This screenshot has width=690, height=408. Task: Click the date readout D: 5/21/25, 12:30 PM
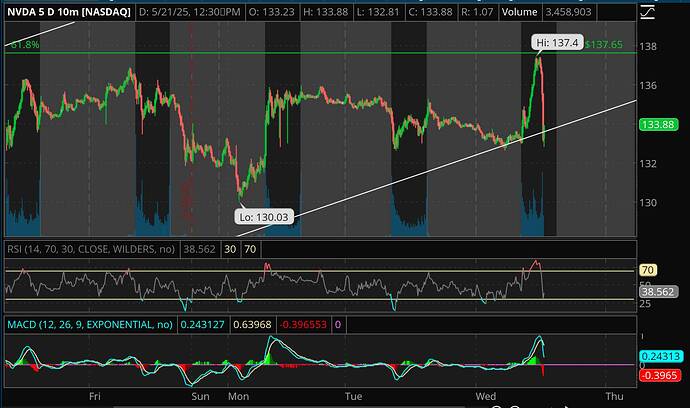[190, 12]
